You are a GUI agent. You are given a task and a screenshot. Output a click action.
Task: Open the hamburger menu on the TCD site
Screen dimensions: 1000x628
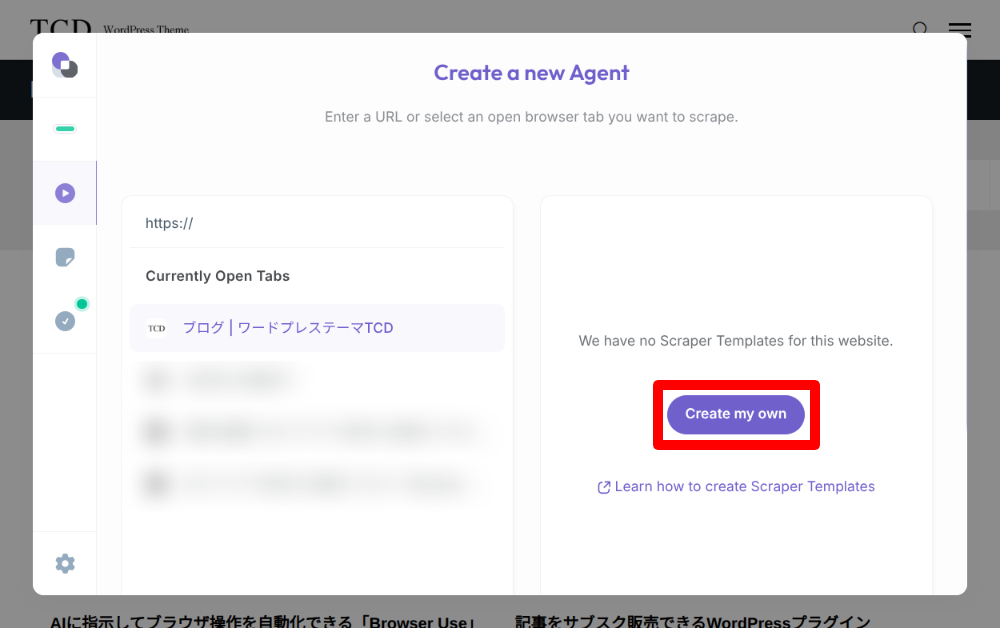(959, 30)
